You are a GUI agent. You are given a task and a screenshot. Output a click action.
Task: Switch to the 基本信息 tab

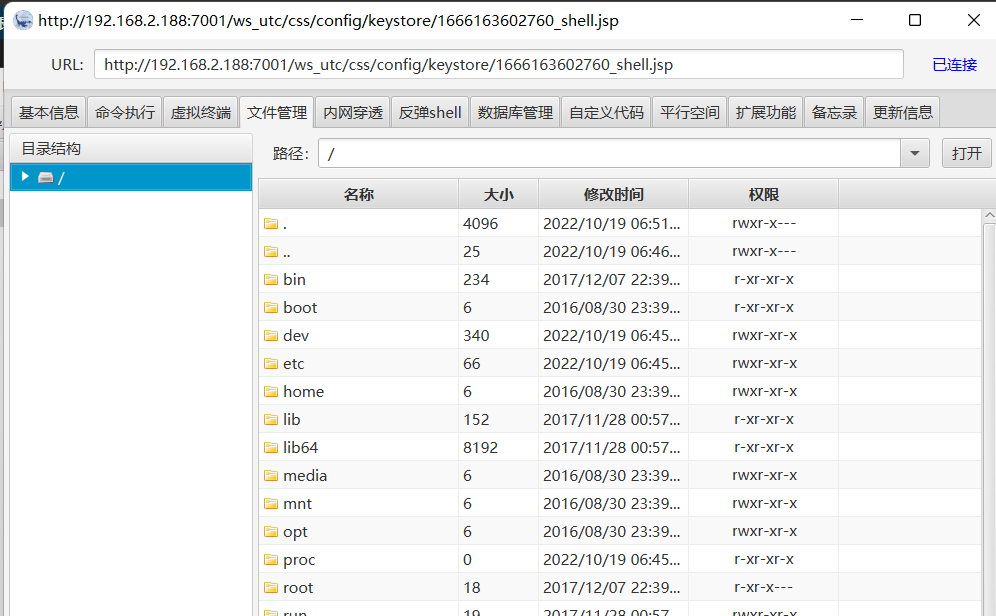[x=48, y=112]
